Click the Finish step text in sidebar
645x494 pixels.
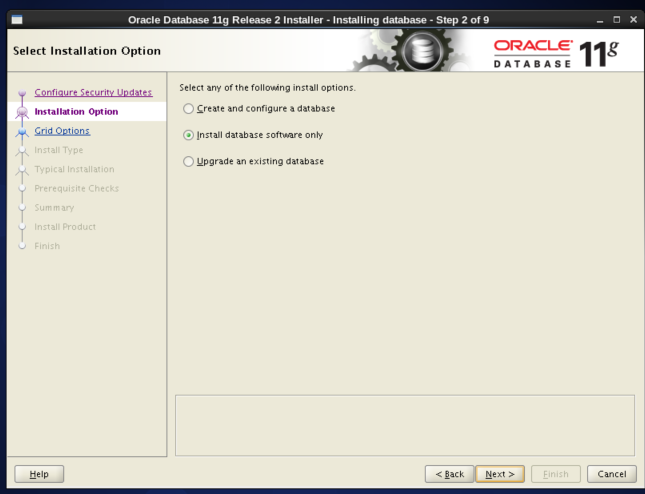pos(47,246)
